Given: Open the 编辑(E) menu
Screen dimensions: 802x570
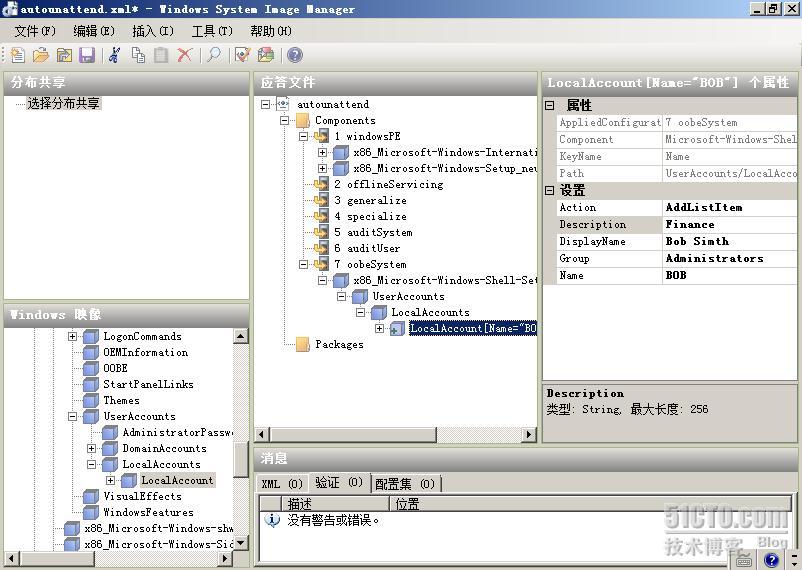Looking at the screenshot, I should coord(94,31).
